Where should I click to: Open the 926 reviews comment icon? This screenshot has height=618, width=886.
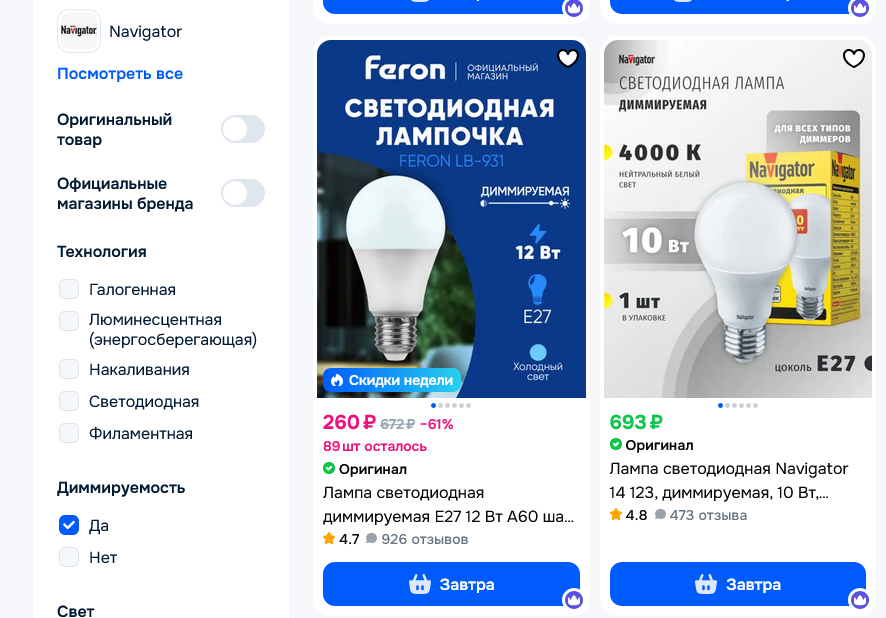click(x=371, y=538)
